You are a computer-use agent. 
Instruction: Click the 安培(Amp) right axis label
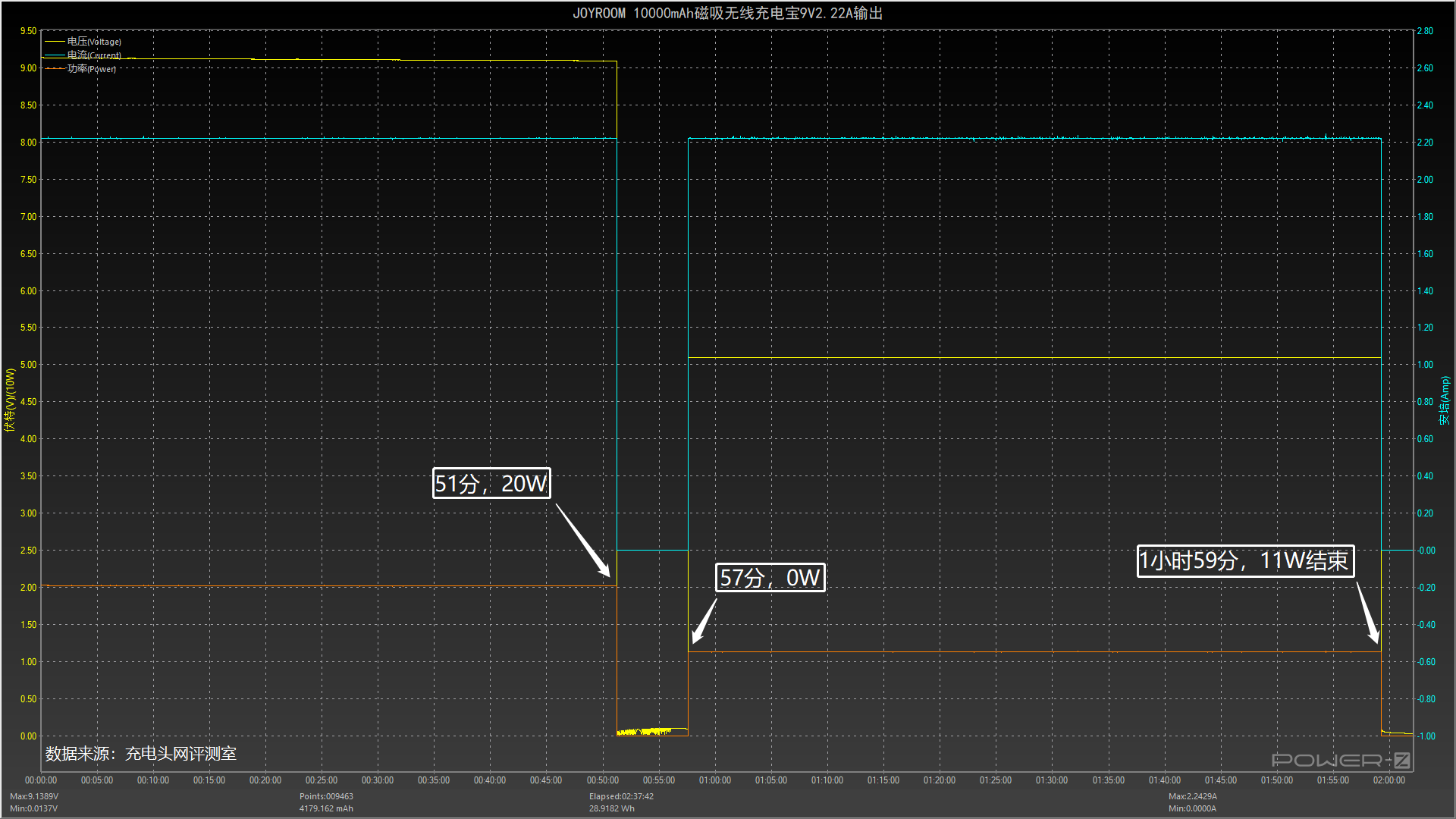(1445, 400)
